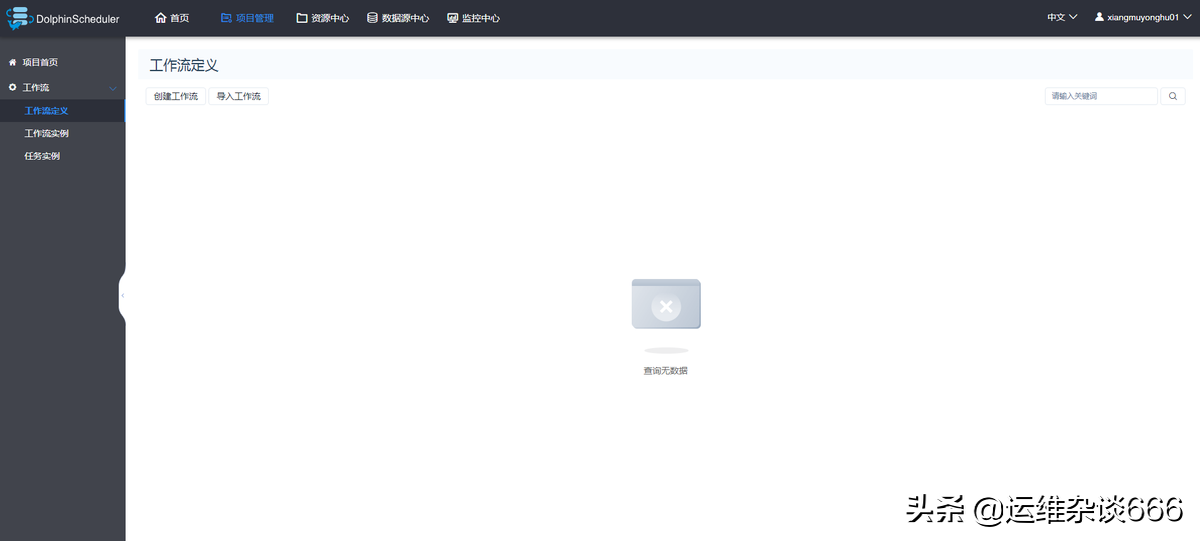1200x541 pixels.
Task: Open 数据源中心 database icon
Action: pyautogui.click(x=373, y=18)
